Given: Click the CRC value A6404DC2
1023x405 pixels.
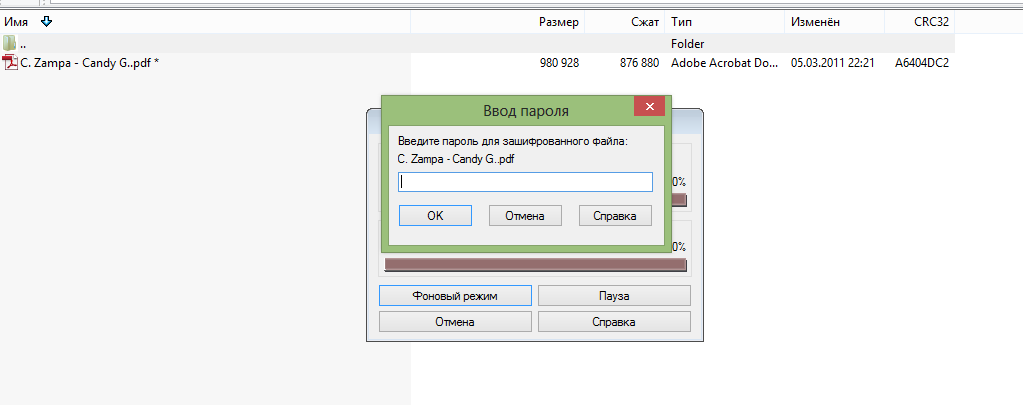Looking at the screenshot, I should 922,63.
